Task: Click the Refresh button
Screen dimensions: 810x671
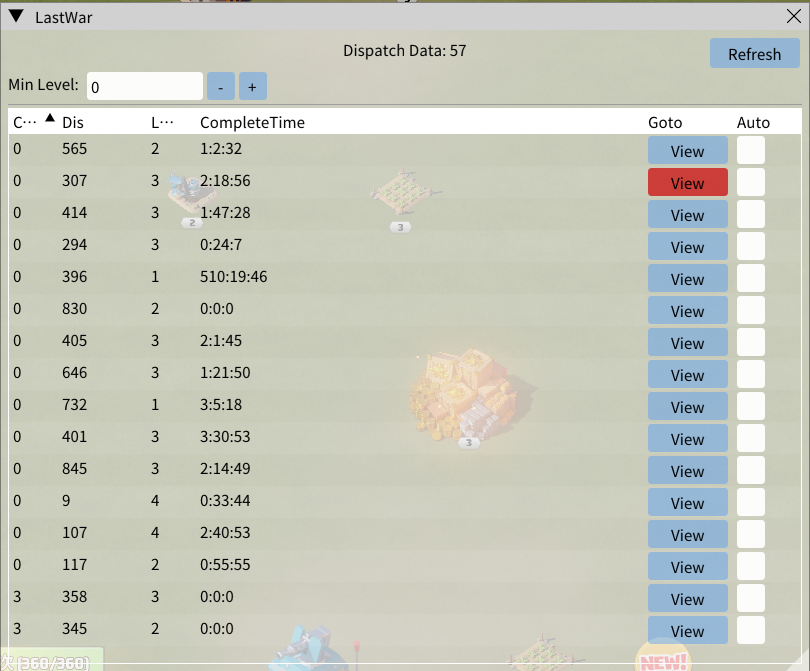Action: 754,54
